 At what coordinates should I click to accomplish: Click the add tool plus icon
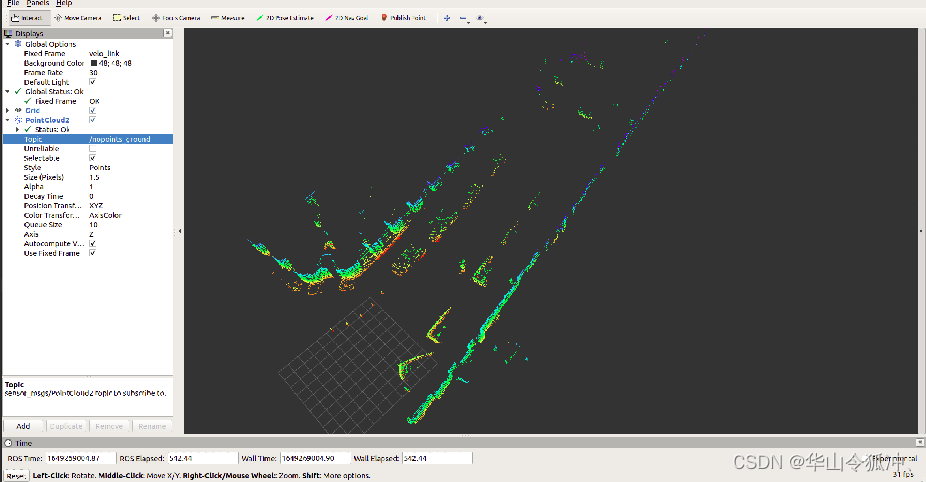click(x=447, y=18)
